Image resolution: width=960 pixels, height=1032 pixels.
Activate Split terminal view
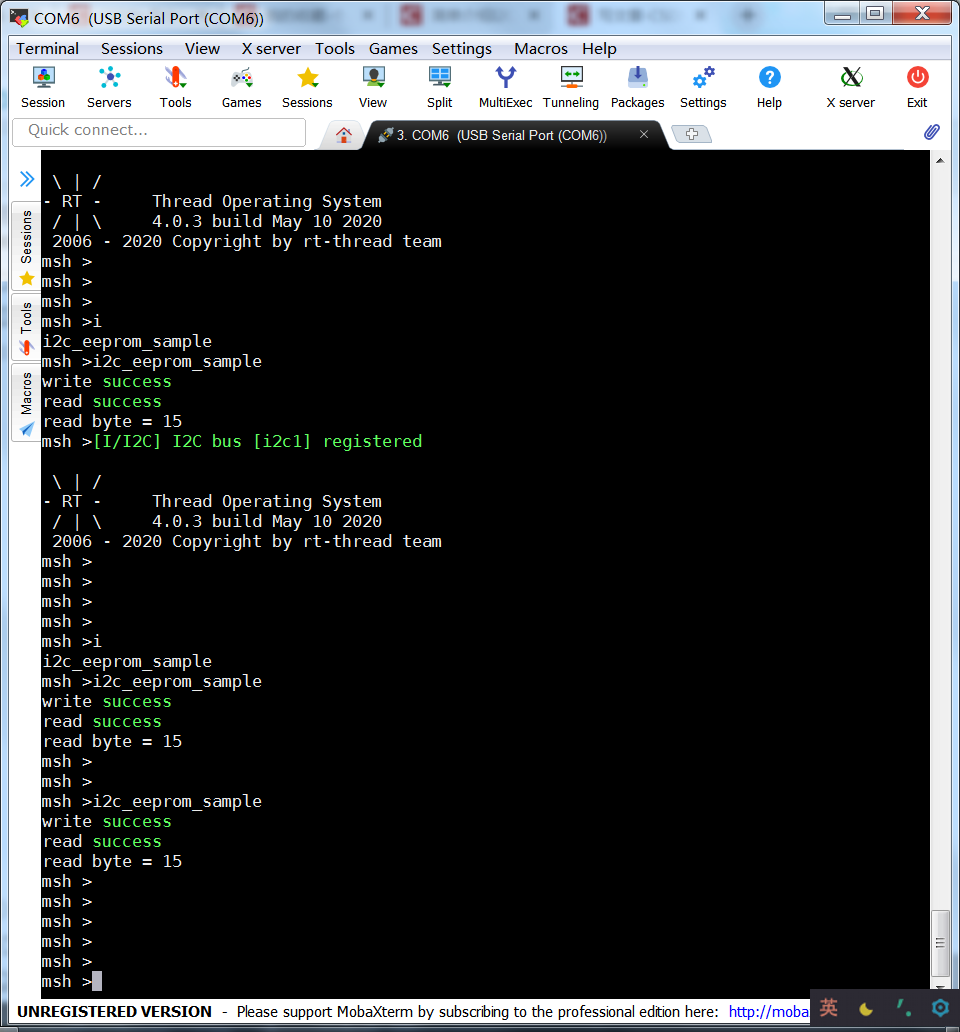[x=439, y=86]
